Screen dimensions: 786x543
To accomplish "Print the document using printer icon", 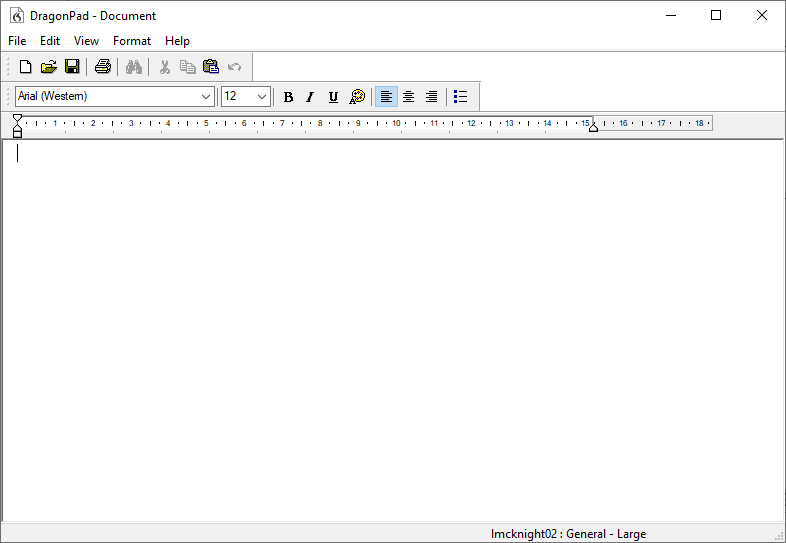I will tap(103, 67).
